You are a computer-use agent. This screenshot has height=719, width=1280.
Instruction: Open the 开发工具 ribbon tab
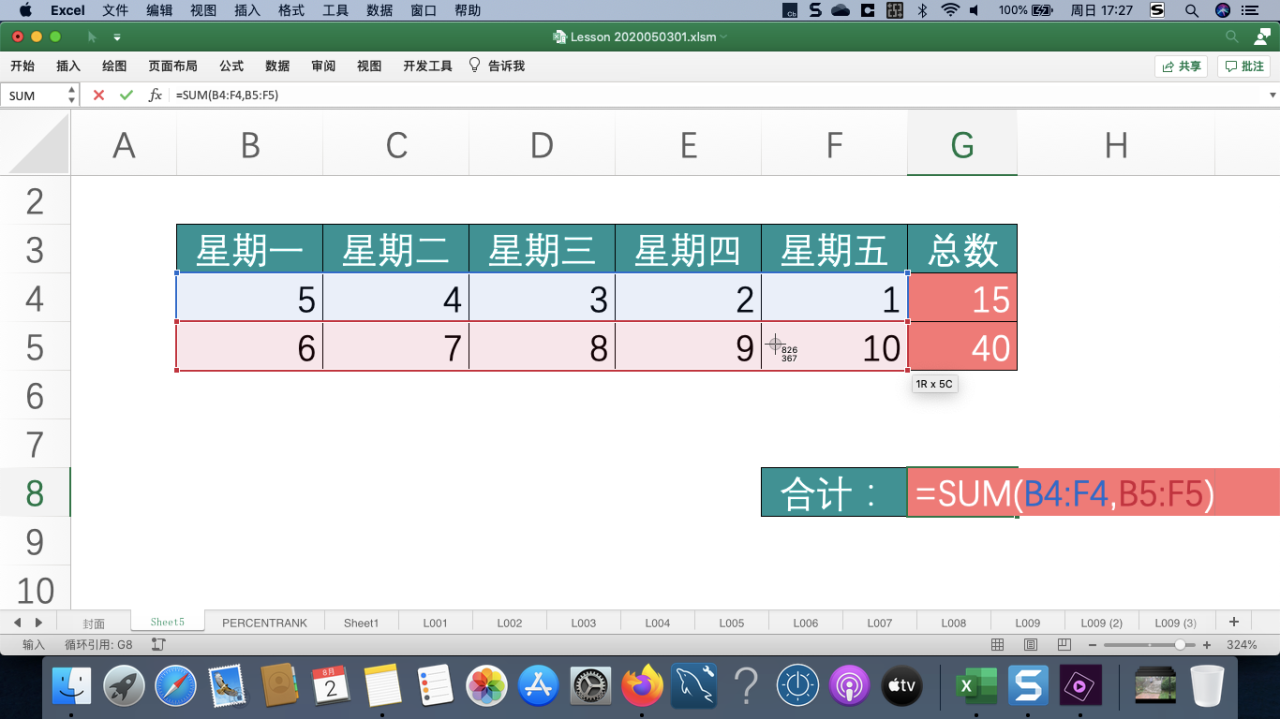[x=428, y=66]
